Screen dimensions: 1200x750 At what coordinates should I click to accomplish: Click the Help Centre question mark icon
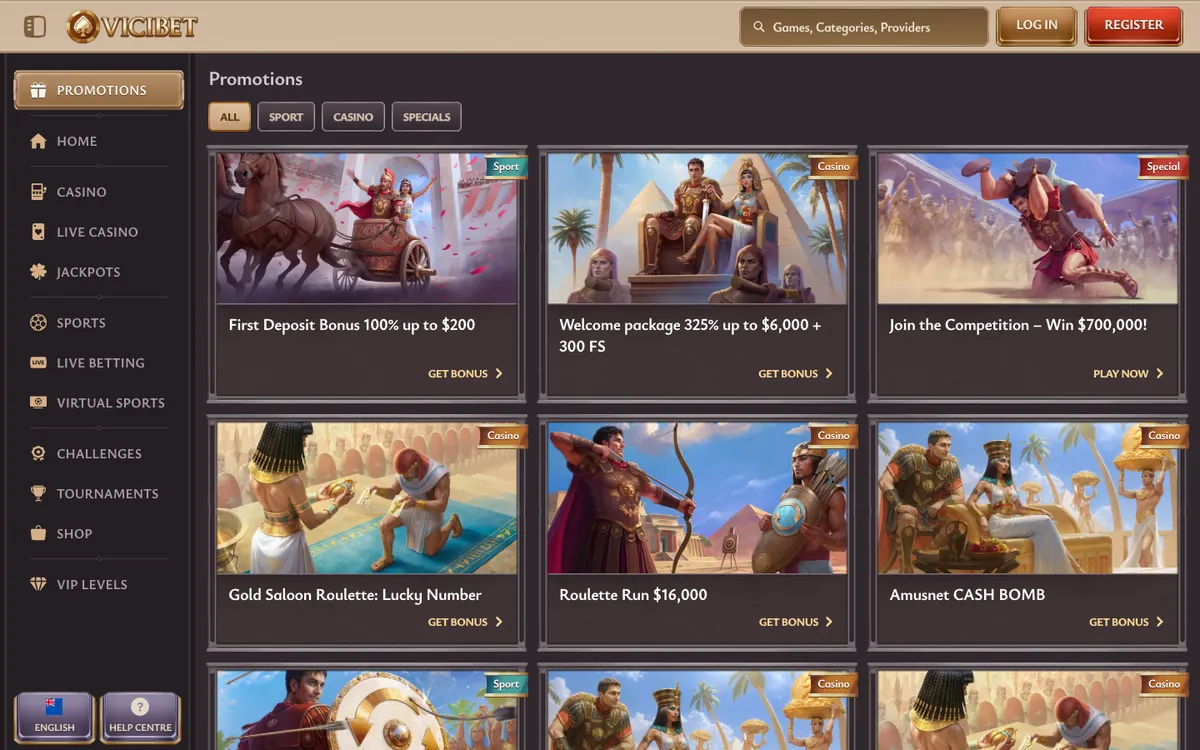(140, 707)
